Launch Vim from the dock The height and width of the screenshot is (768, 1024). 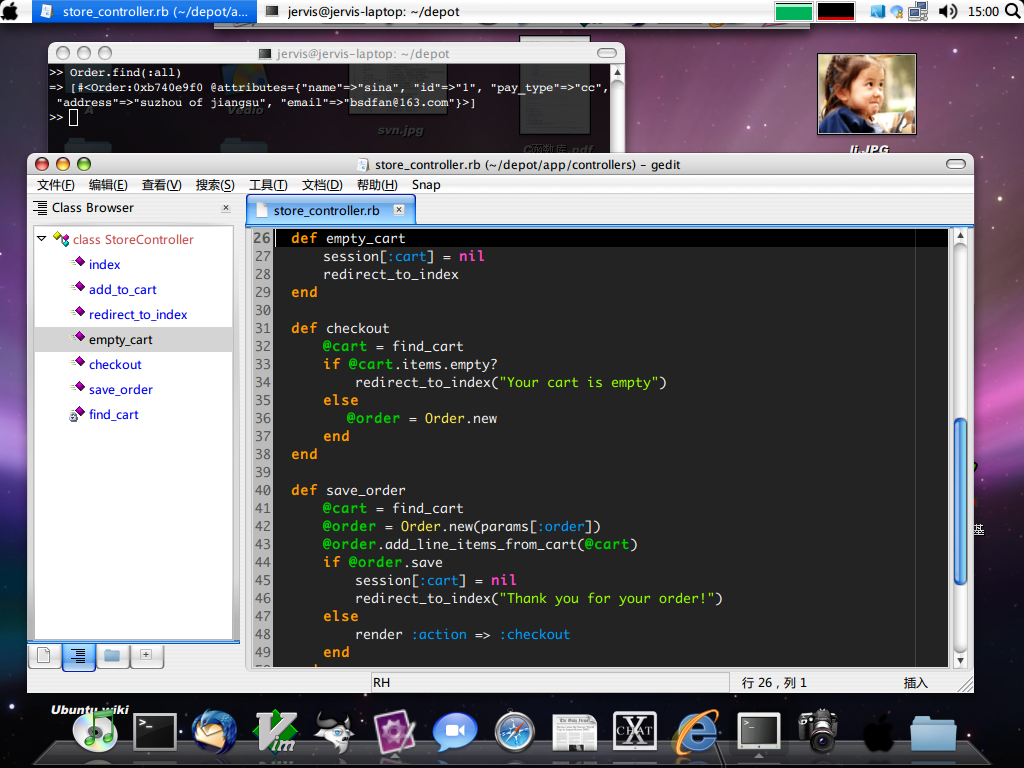[x=276, y=731]
